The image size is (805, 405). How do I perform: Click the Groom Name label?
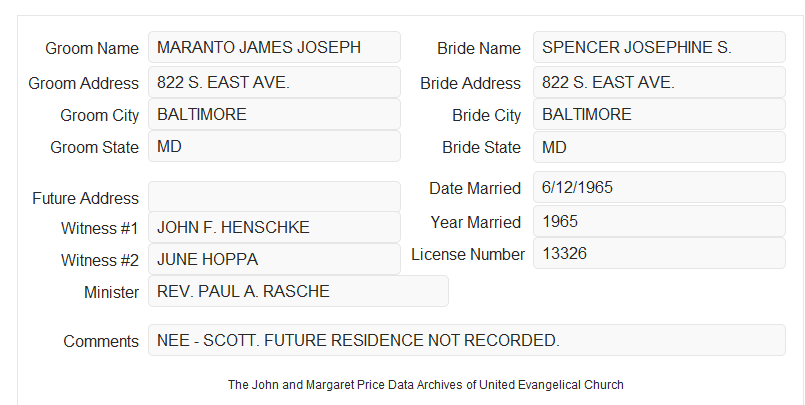92,48
